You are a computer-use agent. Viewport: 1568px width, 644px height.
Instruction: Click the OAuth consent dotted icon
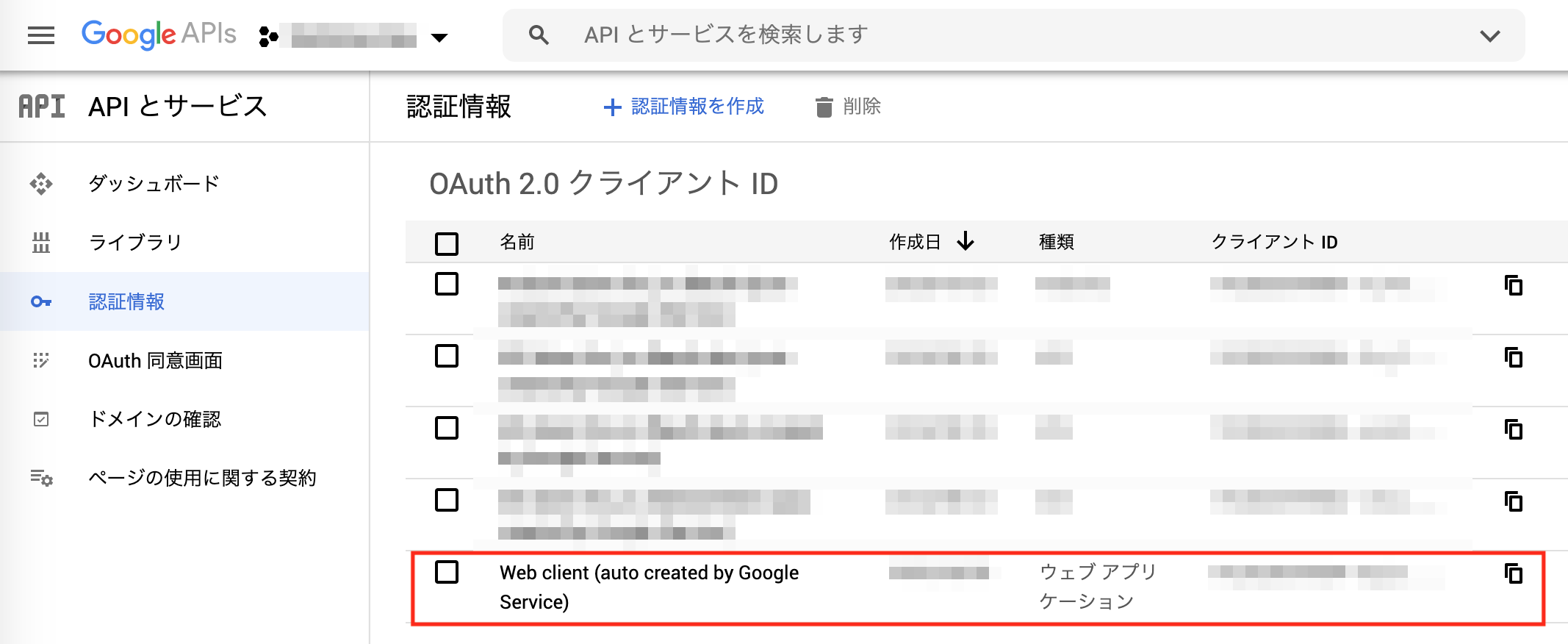tap(41, 360)
